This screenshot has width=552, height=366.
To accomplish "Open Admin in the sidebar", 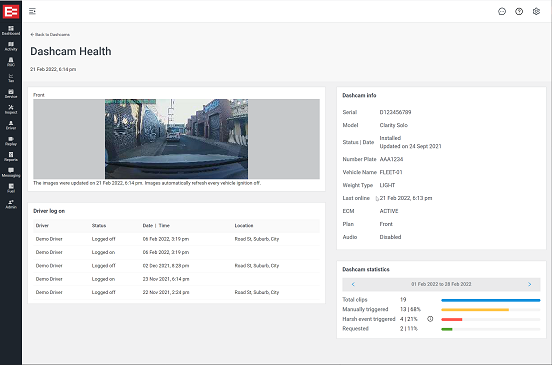I will (x=11, y=204).
